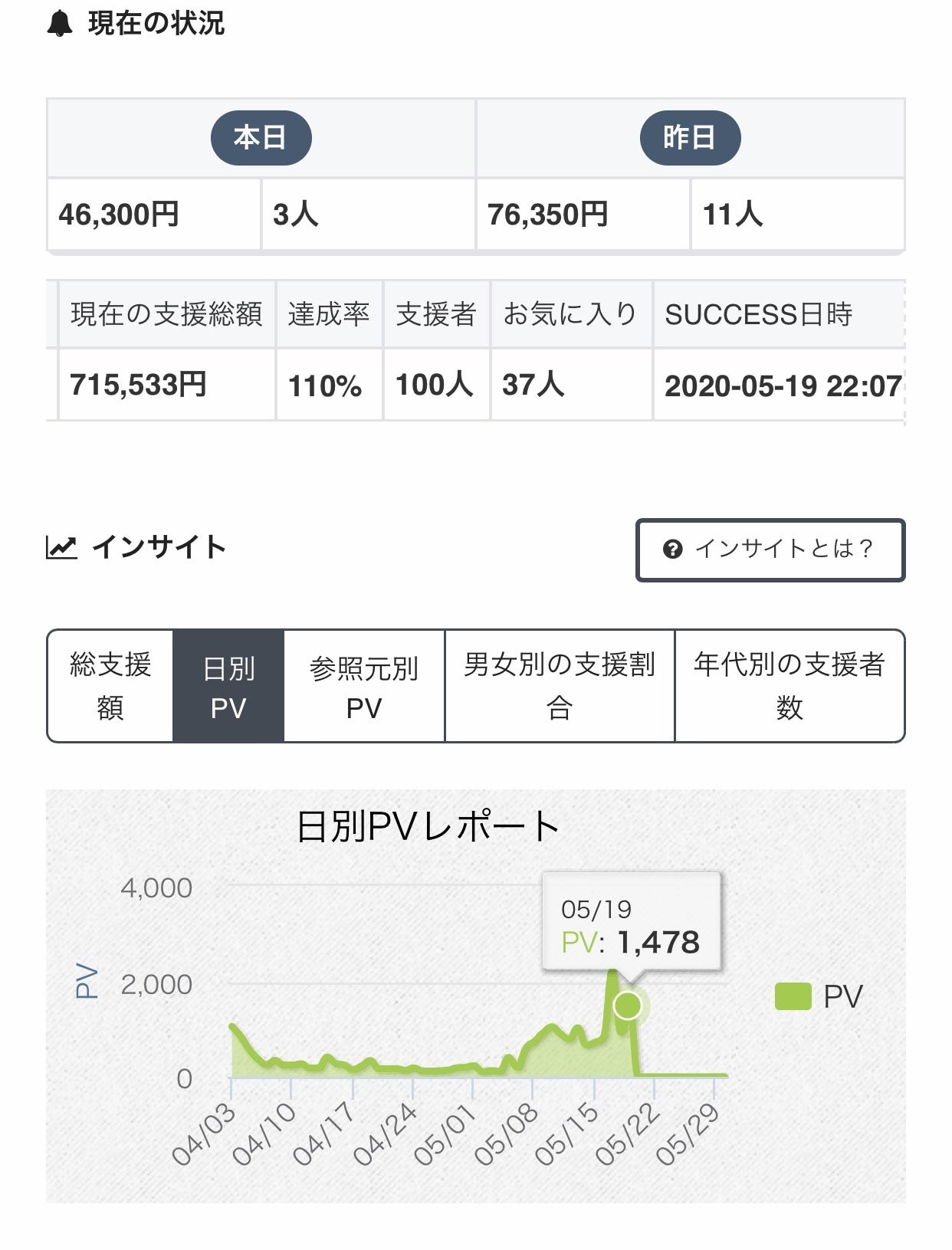Click the chart icon next to インサイト
The image size is (952, 1250).
[61, 547]
